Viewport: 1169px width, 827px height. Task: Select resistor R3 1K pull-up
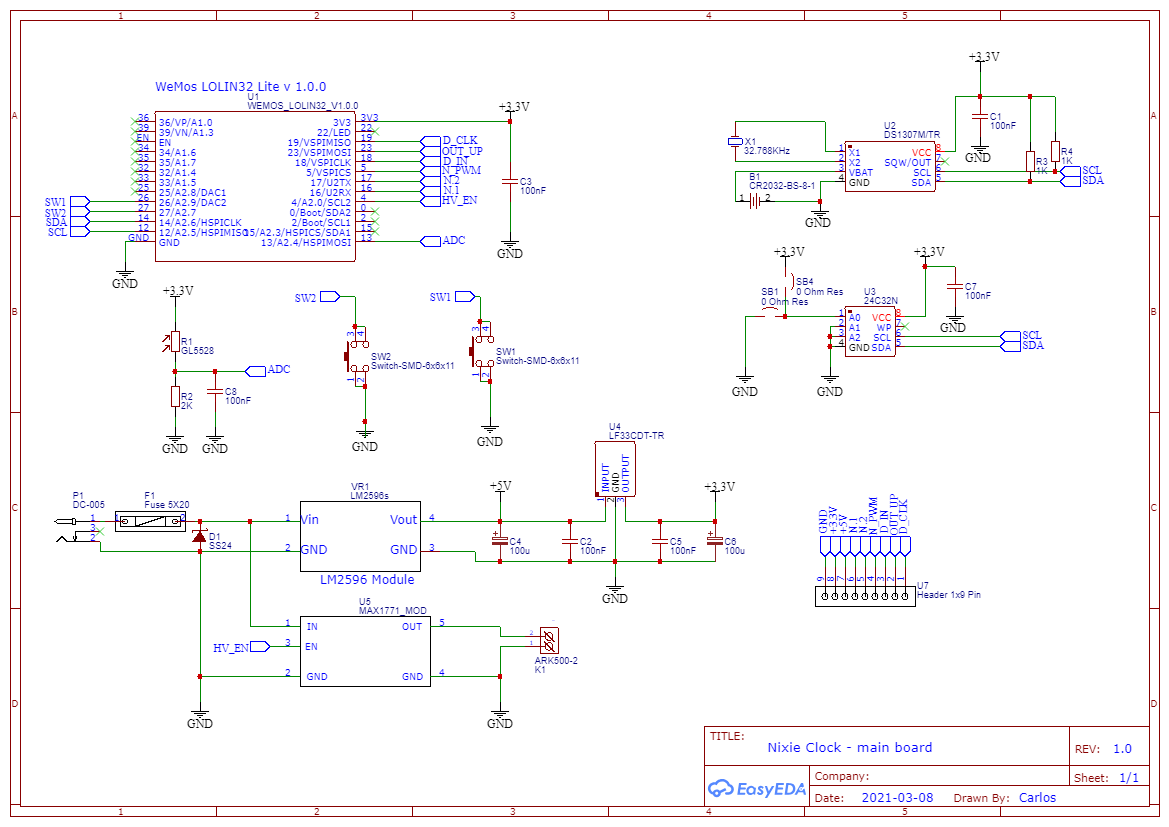tap(1030, 162)
